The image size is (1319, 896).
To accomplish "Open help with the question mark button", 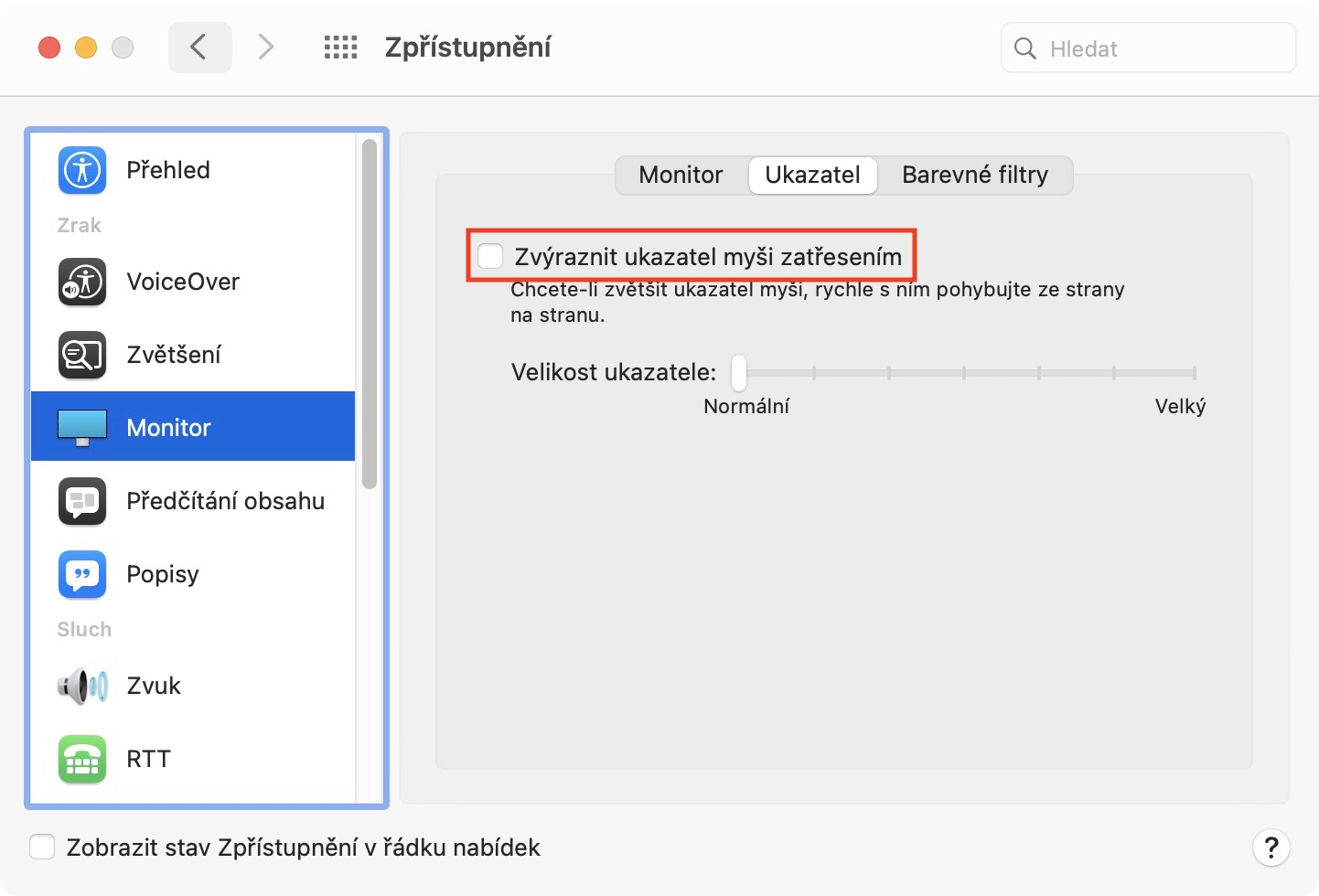I will pyautogui.click(x=1271, y=848).
